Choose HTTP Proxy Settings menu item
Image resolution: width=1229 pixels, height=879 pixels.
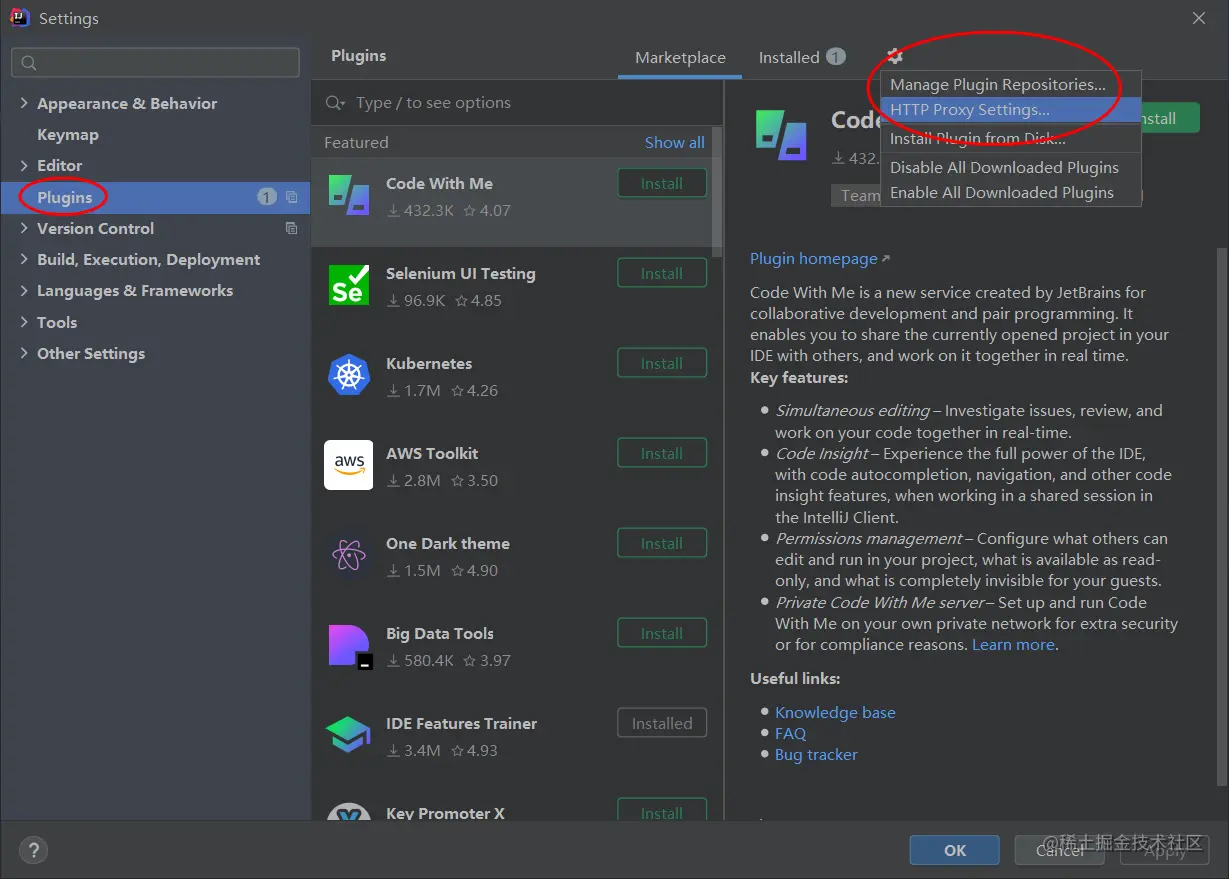point(1010,110)
